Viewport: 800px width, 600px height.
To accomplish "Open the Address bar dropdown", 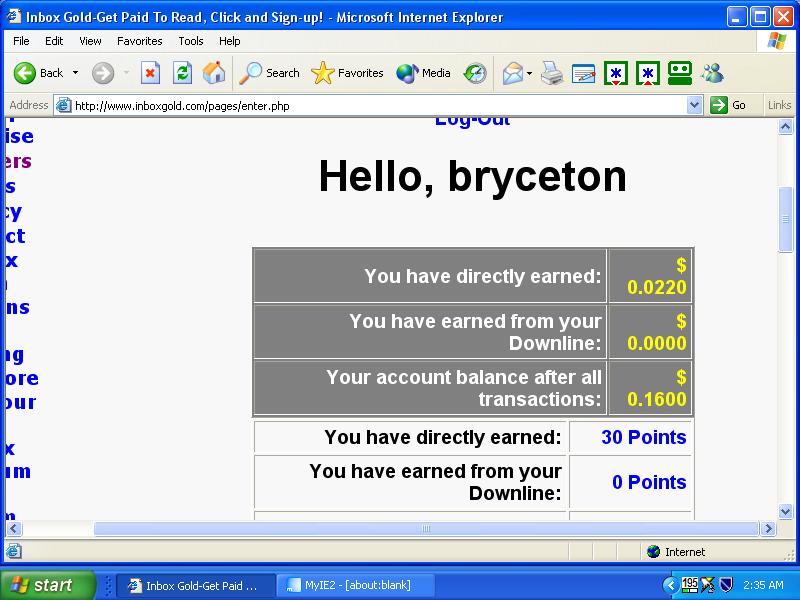I will pos(694,105).
